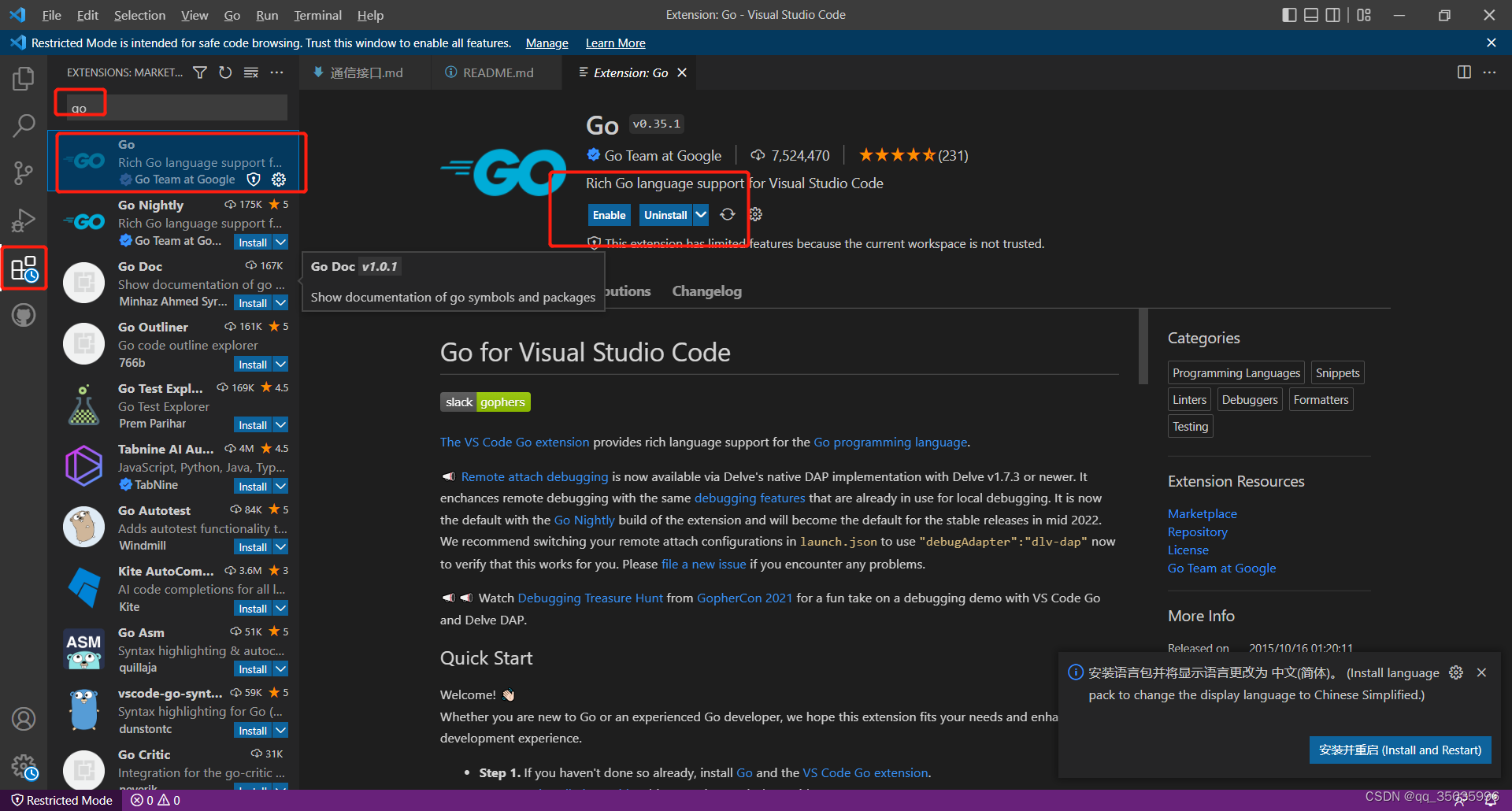Open the Terminal menu
The width and height of the screenshot is (1512, 811).
point(317,15)
